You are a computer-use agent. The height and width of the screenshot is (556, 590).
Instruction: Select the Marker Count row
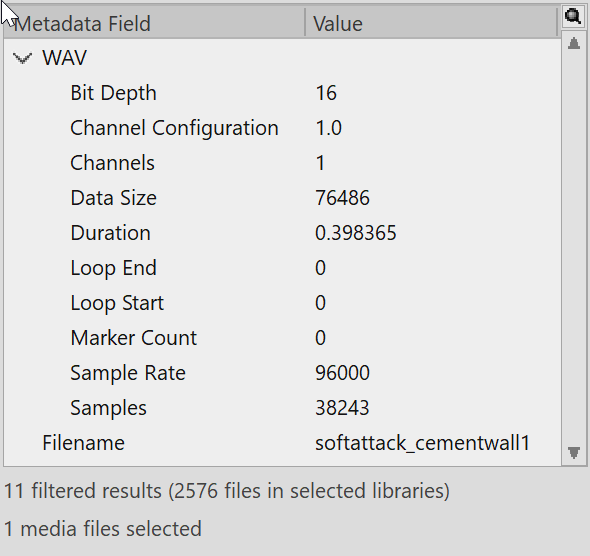(x=282, y=338)
